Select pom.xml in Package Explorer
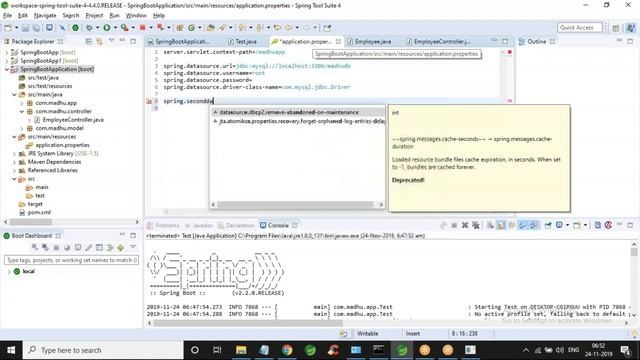The height and width of the screenshot is (360, 640). point(39,212)
